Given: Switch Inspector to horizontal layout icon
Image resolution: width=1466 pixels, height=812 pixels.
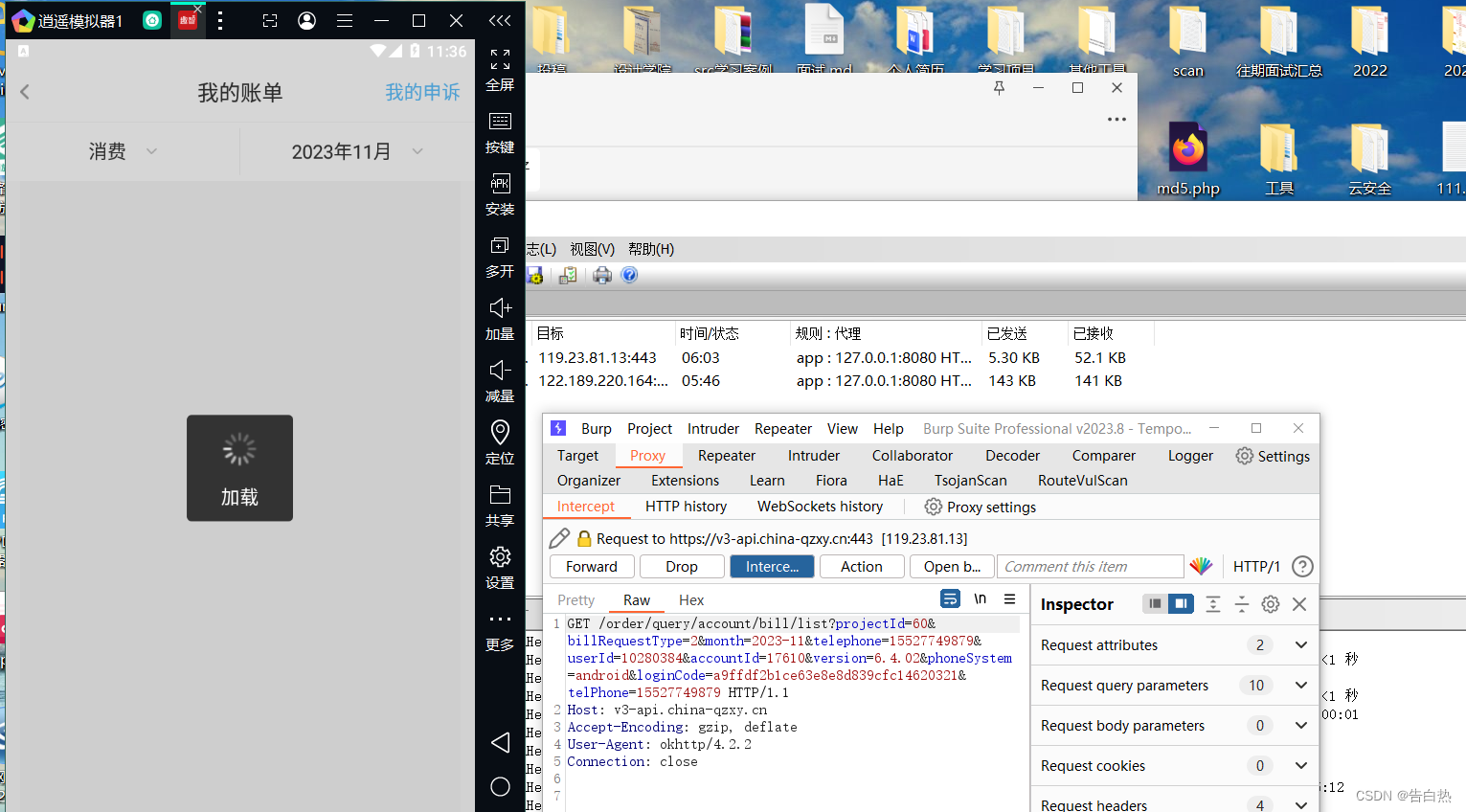Looking at the screenshot, I should 1181,603.
